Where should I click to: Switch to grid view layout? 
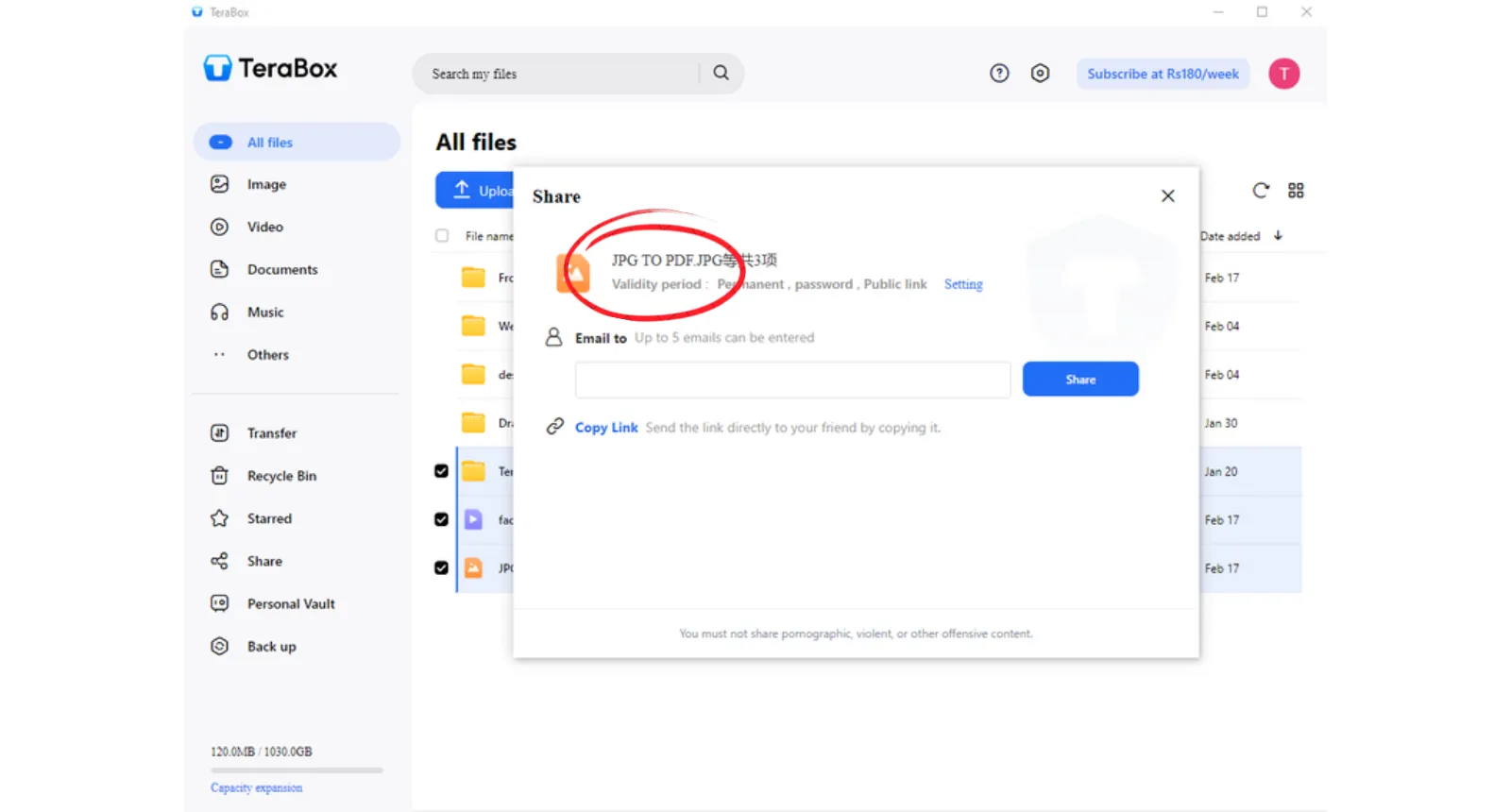pyautogui.click(x=1296, y=191)
